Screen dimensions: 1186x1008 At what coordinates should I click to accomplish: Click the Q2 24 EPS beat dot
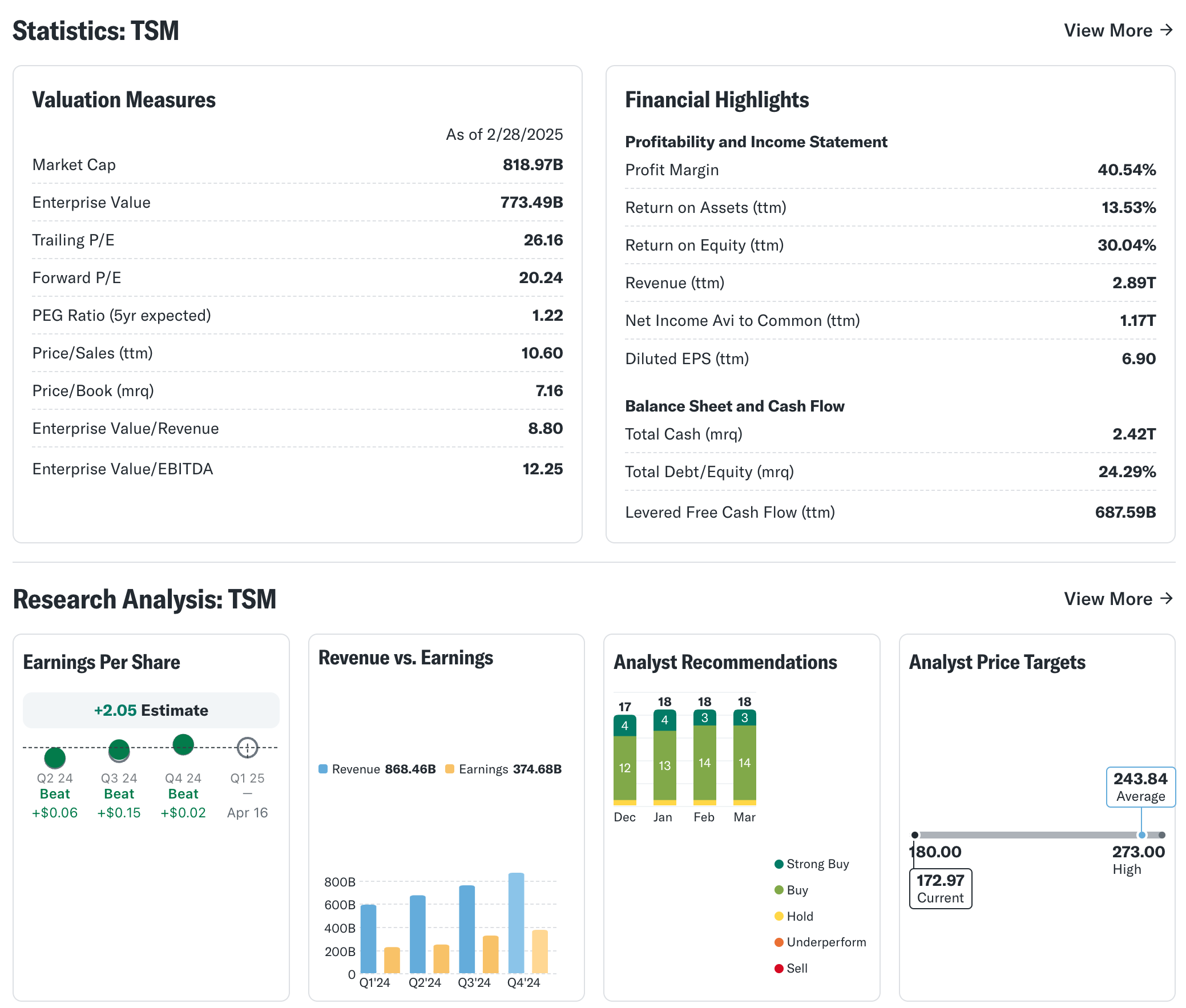pos(55,758)
